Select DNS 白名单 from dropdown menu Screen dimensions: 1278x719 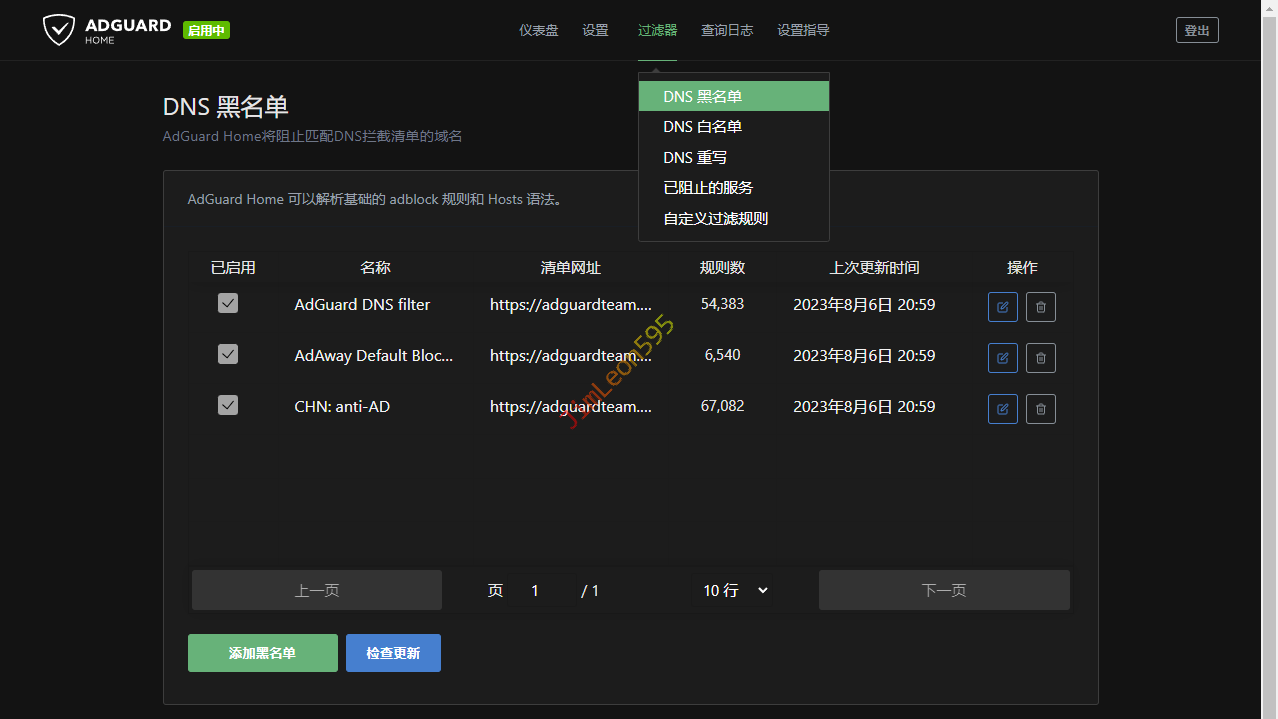point(702,127)
